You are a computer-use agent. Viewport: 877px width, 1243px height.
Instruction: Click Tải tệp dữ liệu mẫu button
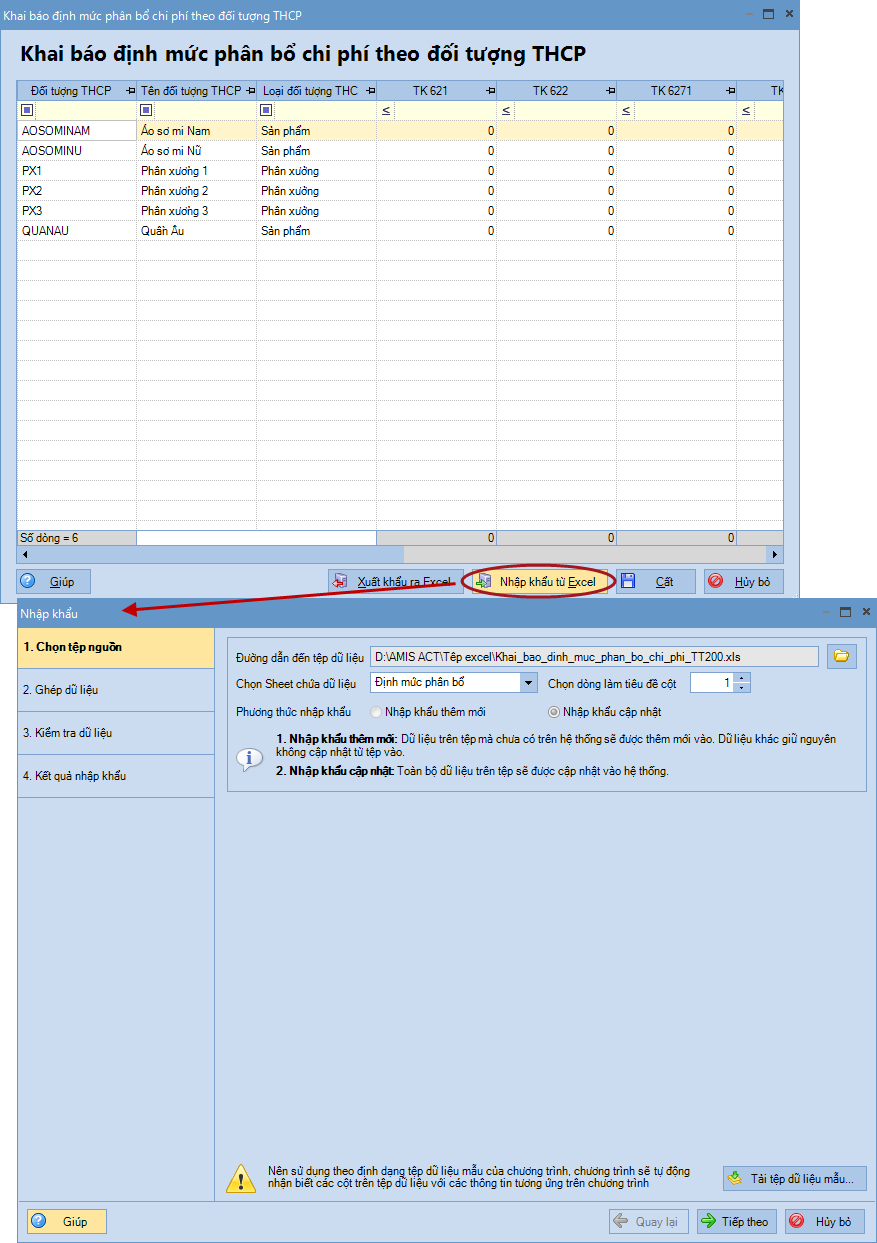(794, 1178)
